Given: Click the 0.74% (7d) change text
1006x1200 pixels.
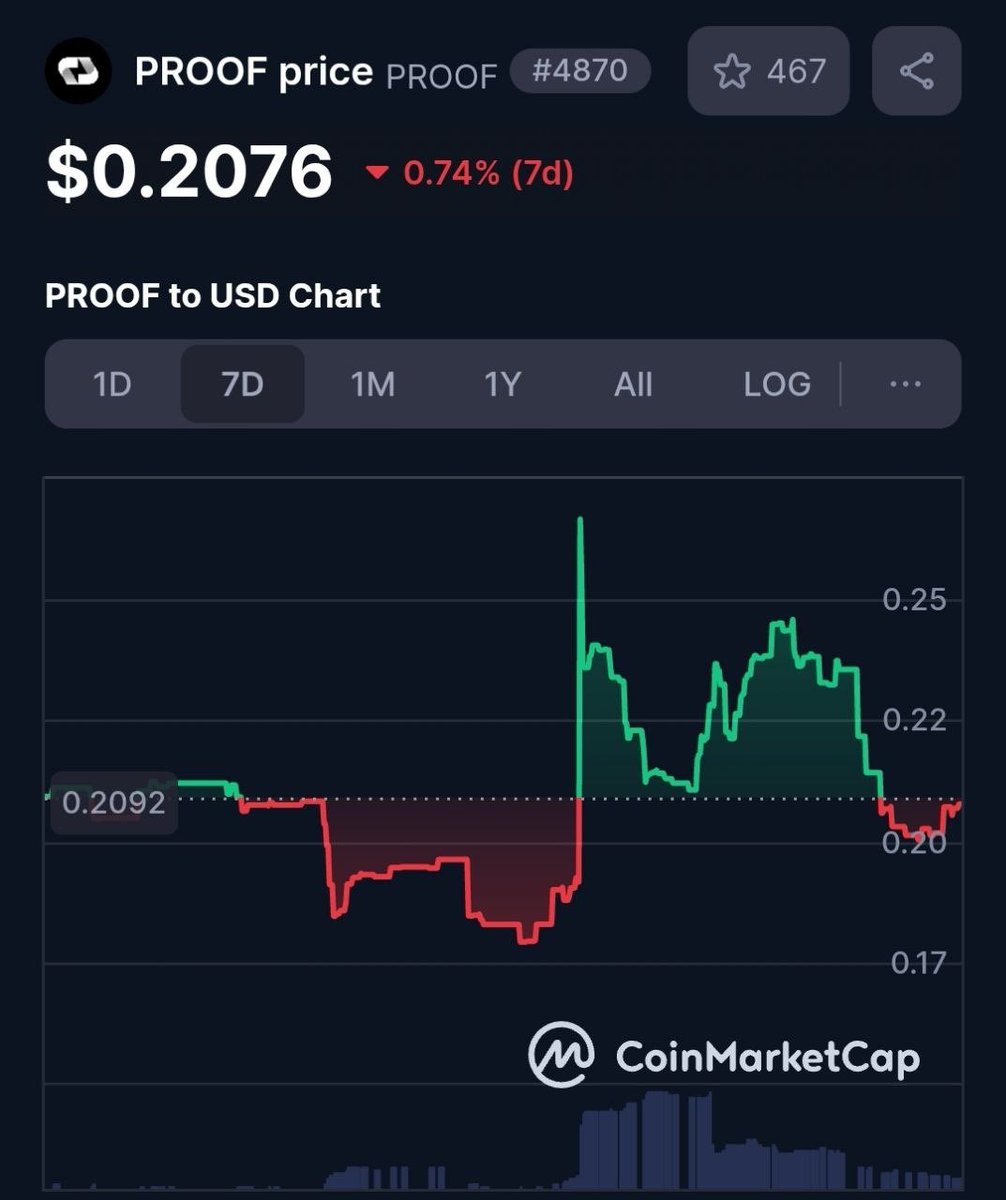Looking at the screenshot, I should (x=488, y=174).
